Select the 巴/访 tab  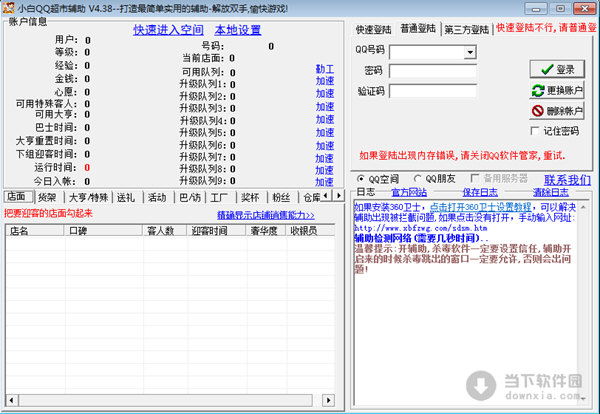click(190, 197)
